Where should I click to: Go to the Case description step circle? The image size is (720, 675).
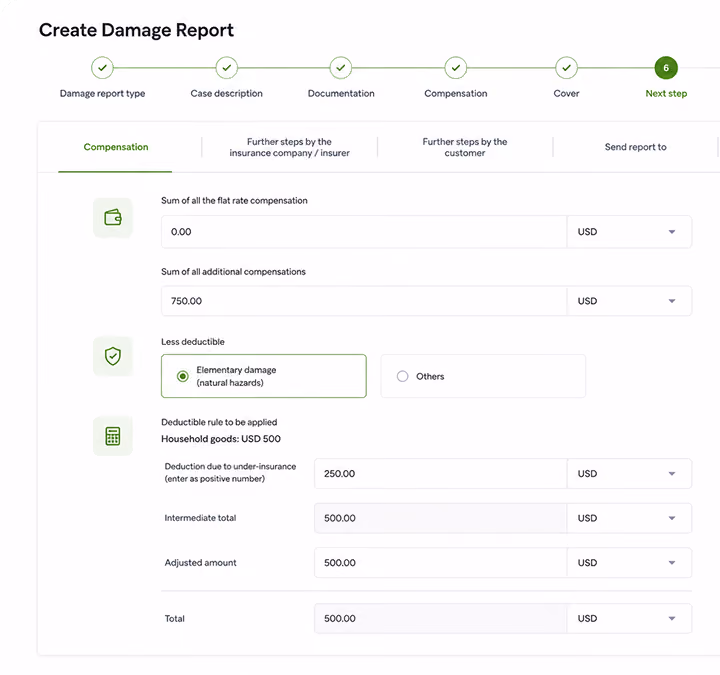(227, 68)
